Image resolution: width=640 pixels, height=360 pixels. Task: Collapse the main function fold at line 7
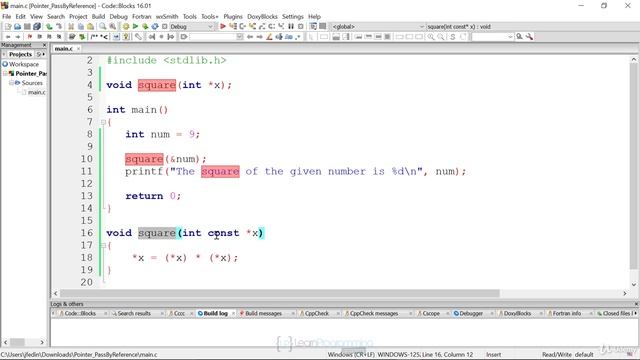(103, 122)
